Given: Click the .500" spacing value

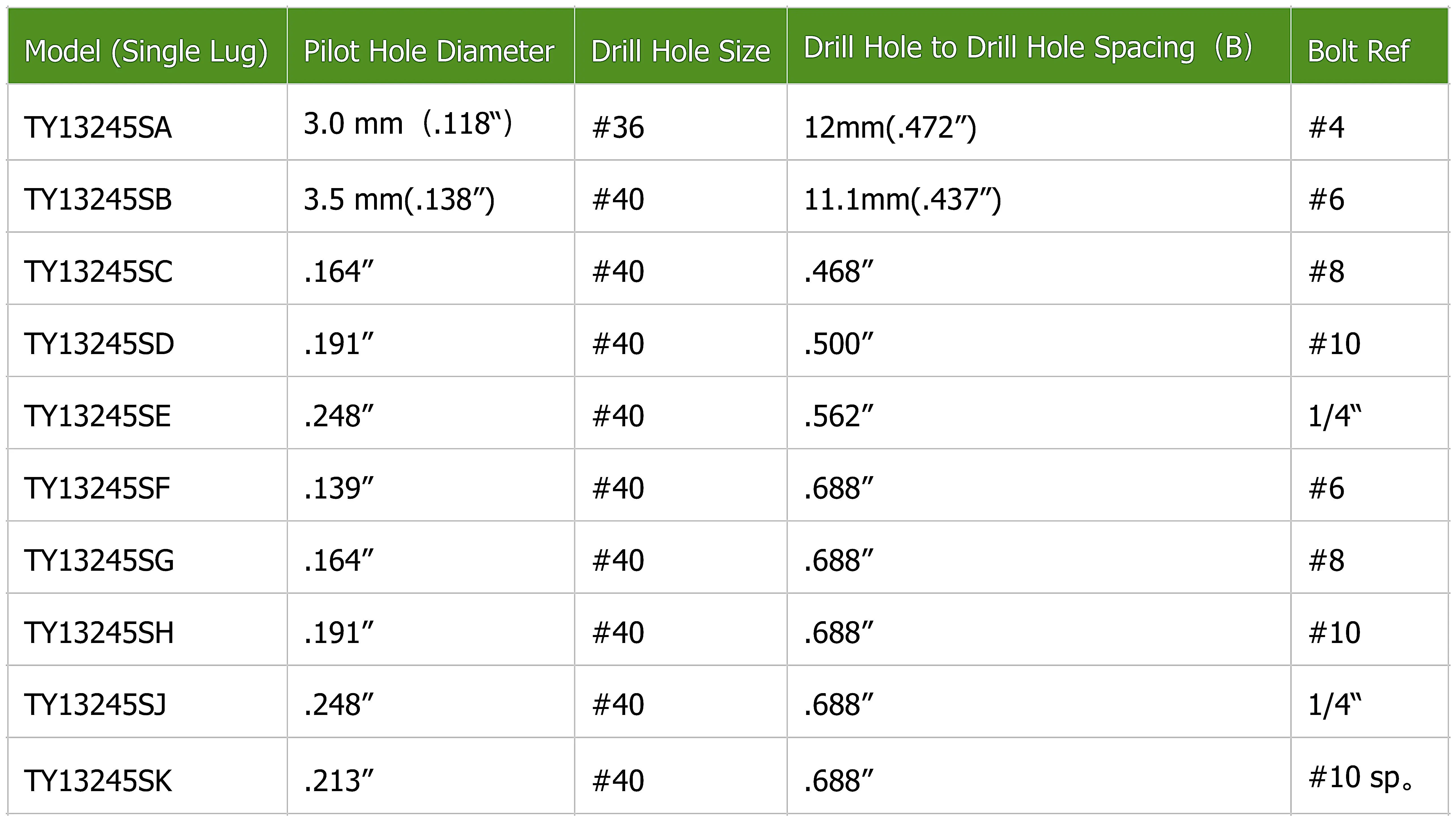Looking at the screenshot, I should (x=838, y=344).
